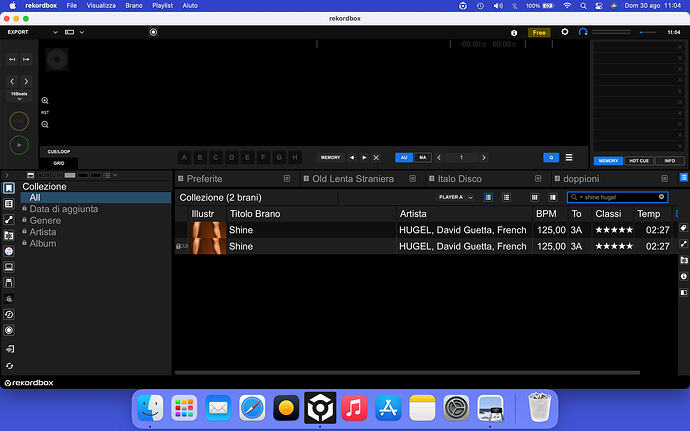Viewport: 690px width, 431px height.
Task: Zoom in on the waveform
Action: (45, 101)
